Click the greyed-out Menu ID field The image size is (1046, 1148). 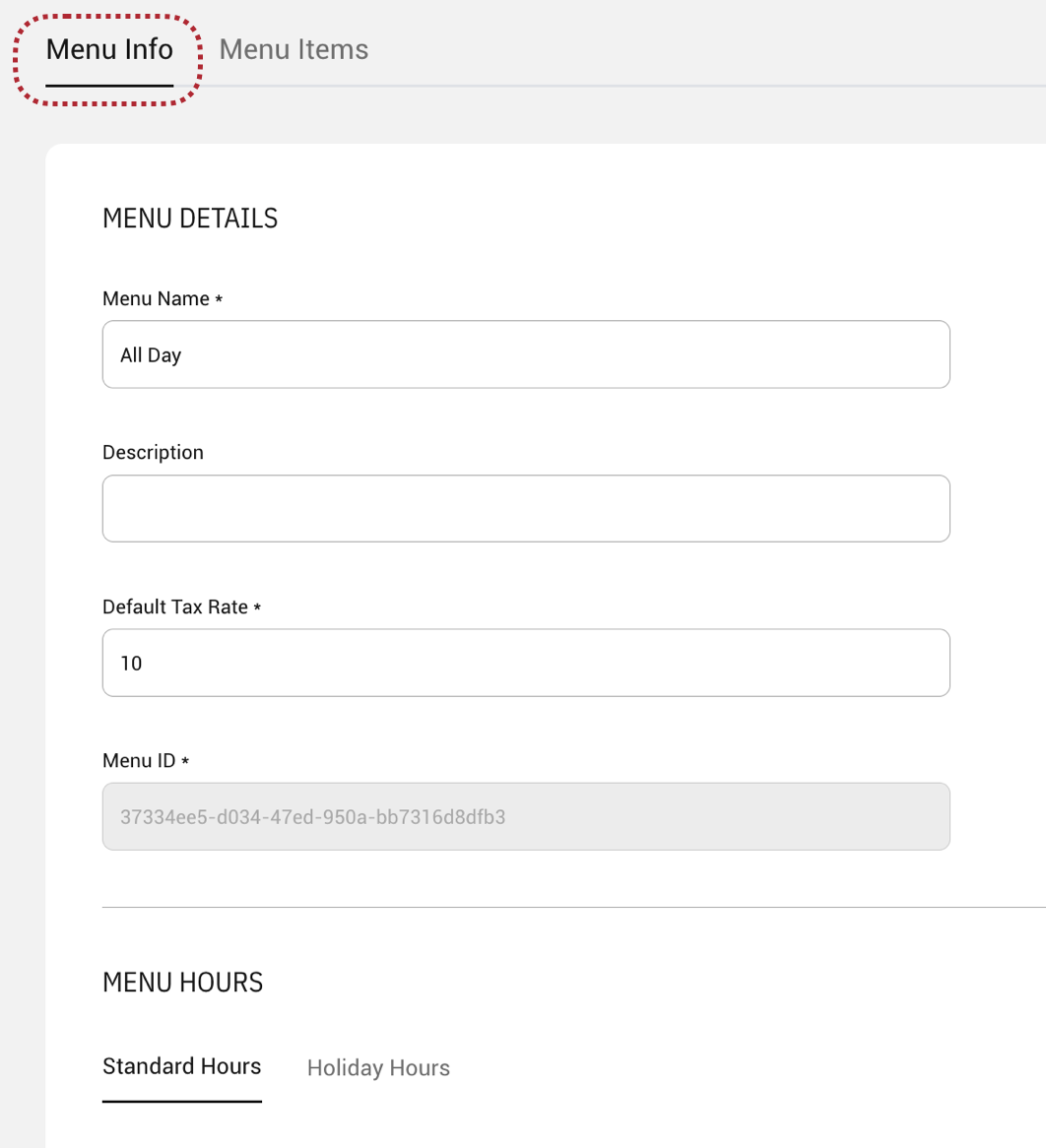tap(526, 816)
